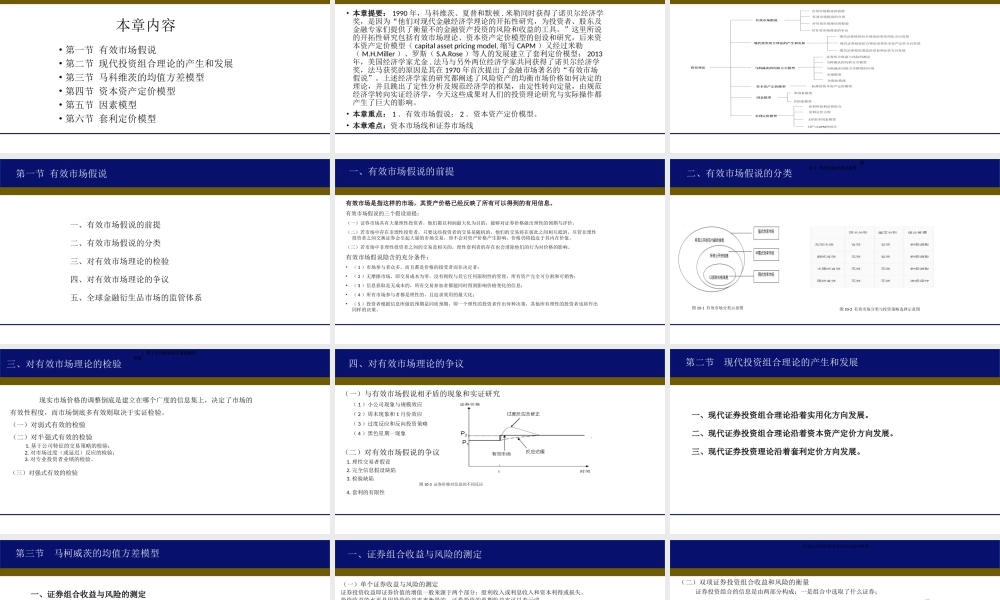Select the label P2 on the price chart
The image size is (1000, 600).
point(463,432)
